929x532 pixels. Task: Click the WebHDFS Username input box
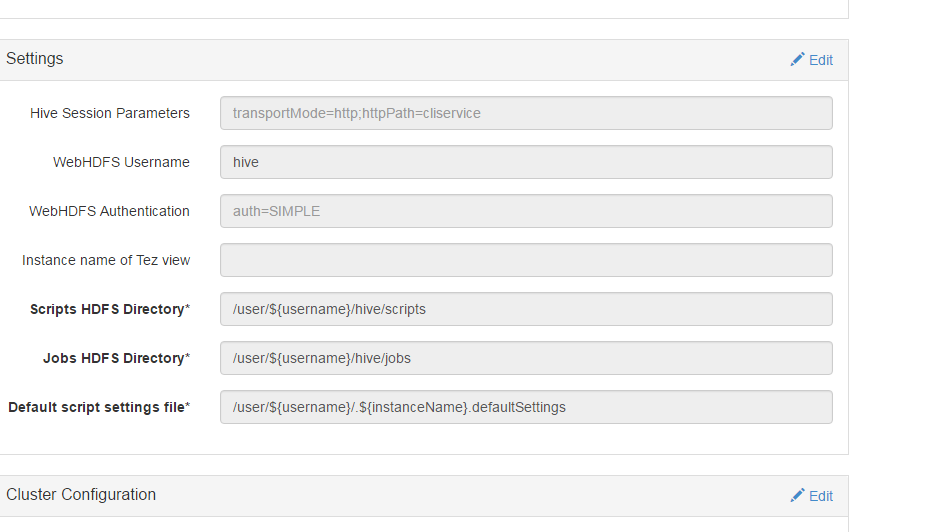[526, 162]
